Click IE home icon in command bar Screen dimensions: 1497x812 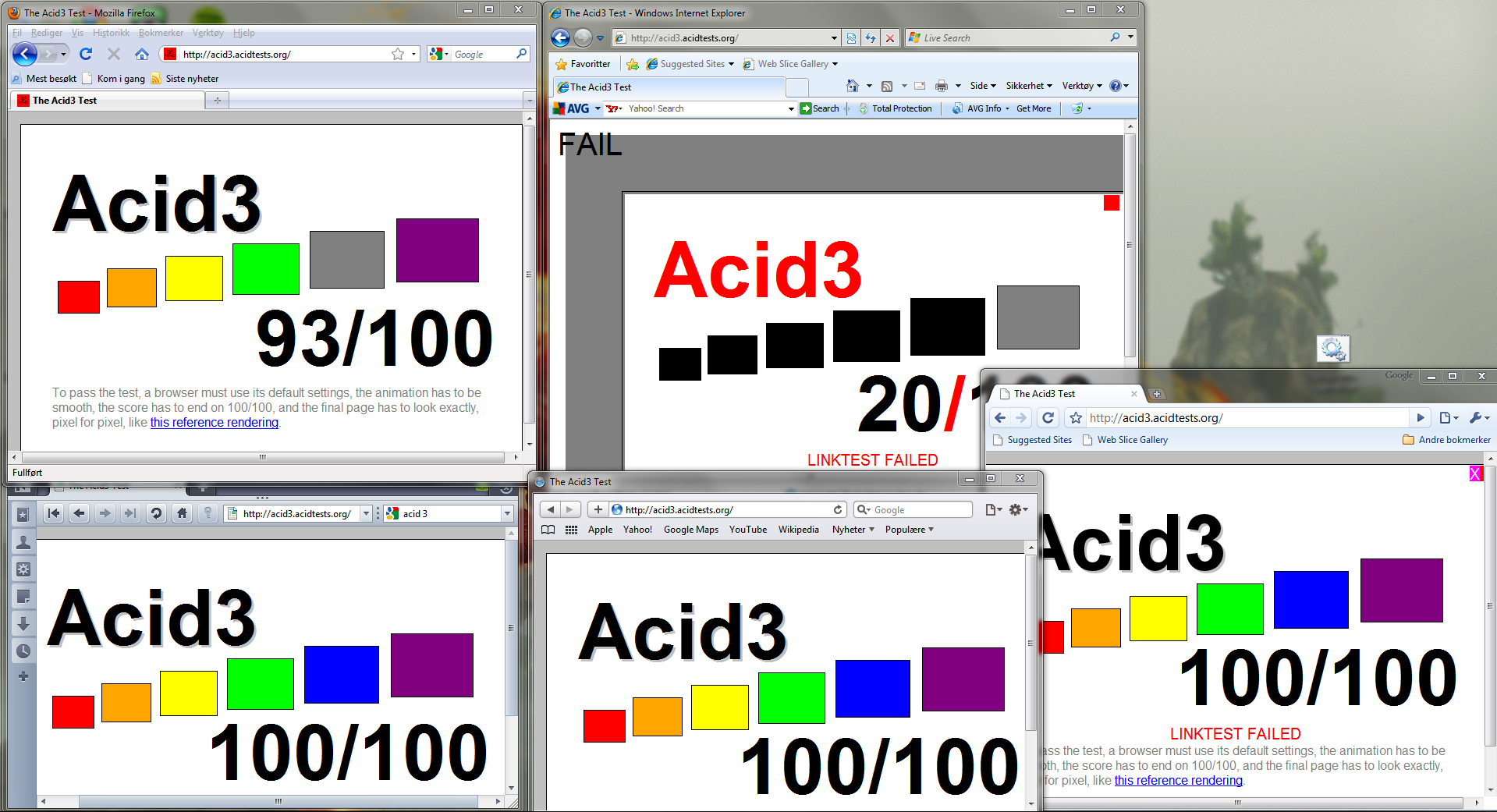click(x=852, y=86)
